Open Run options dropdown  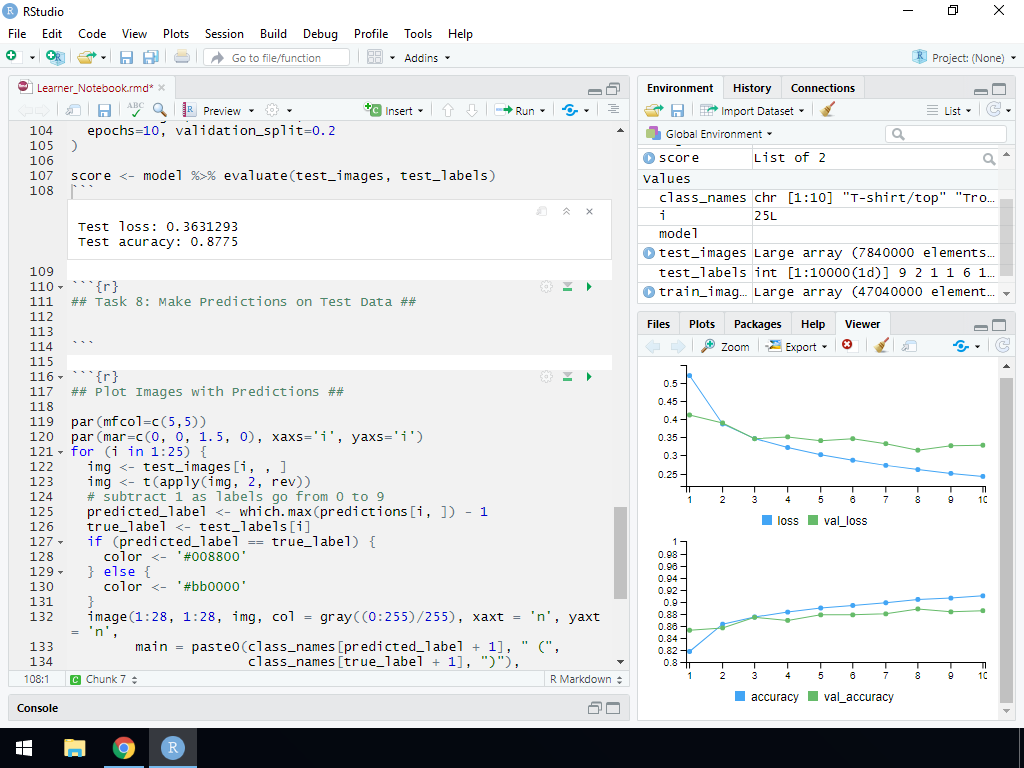pyautogui.click(x=543, y=111)
